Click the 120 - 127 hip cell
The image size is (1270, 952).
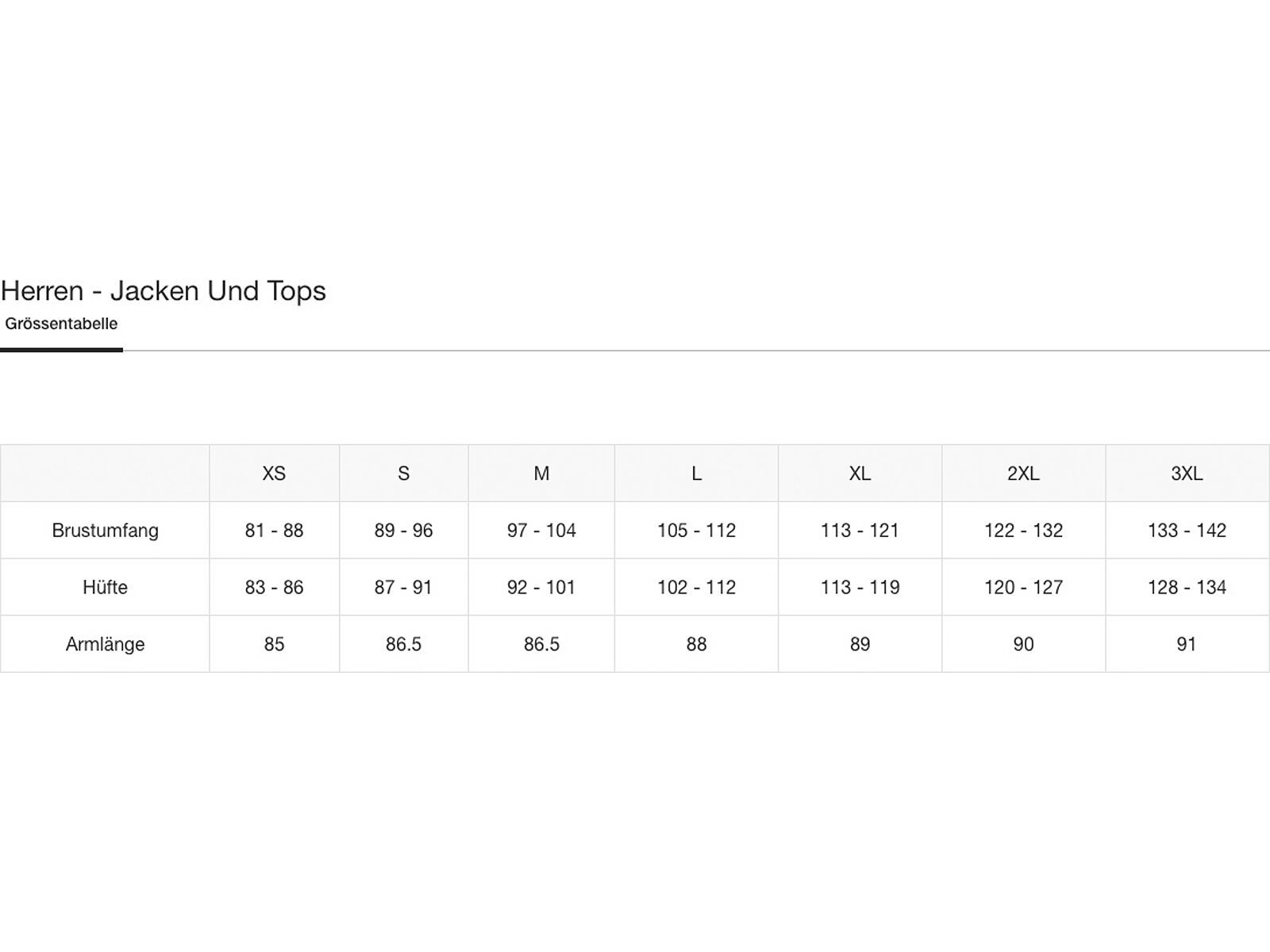click(x=1023, y=588)
